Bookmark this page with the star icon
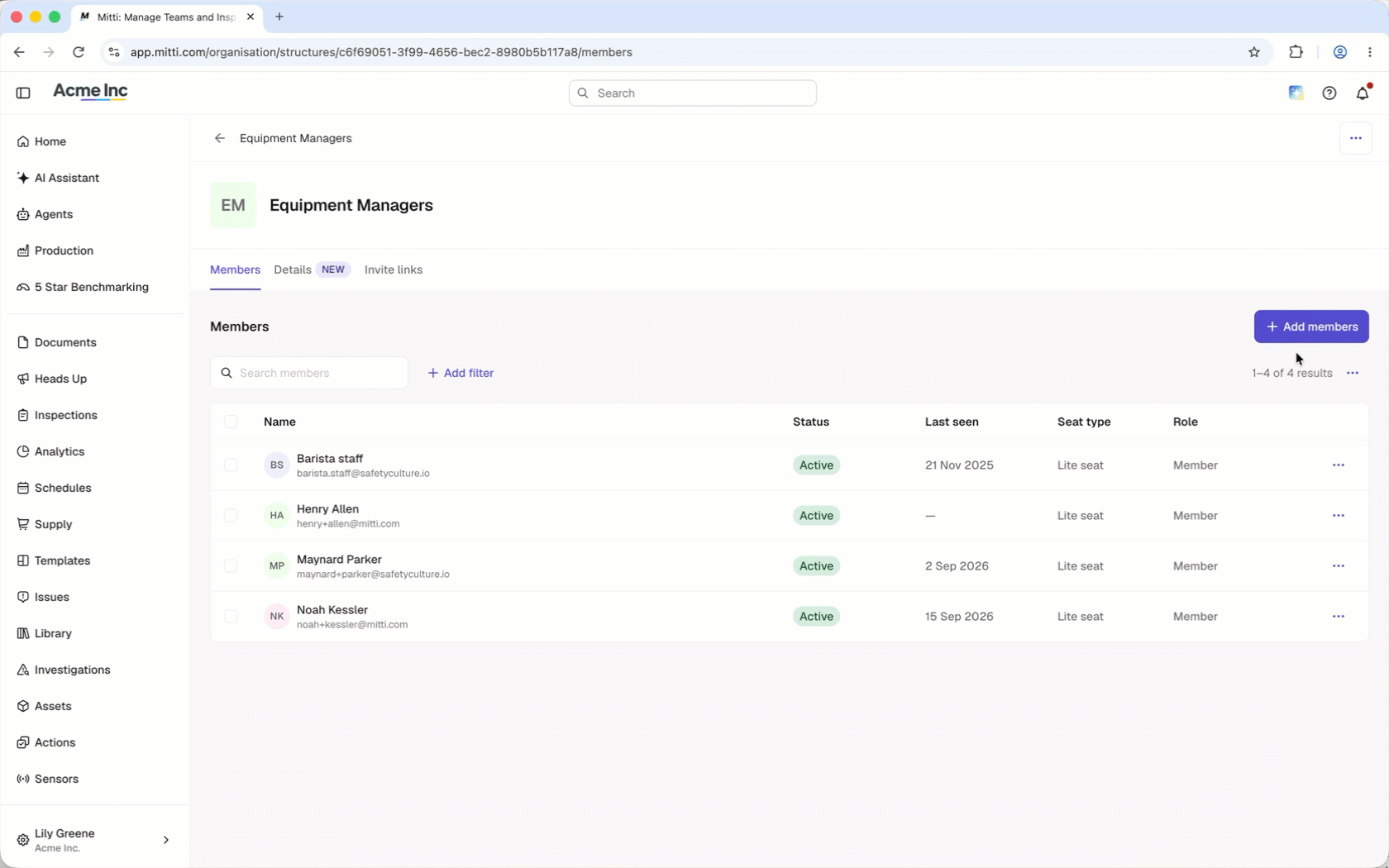Screen dimensions: 1389x868 [1254, 52]
